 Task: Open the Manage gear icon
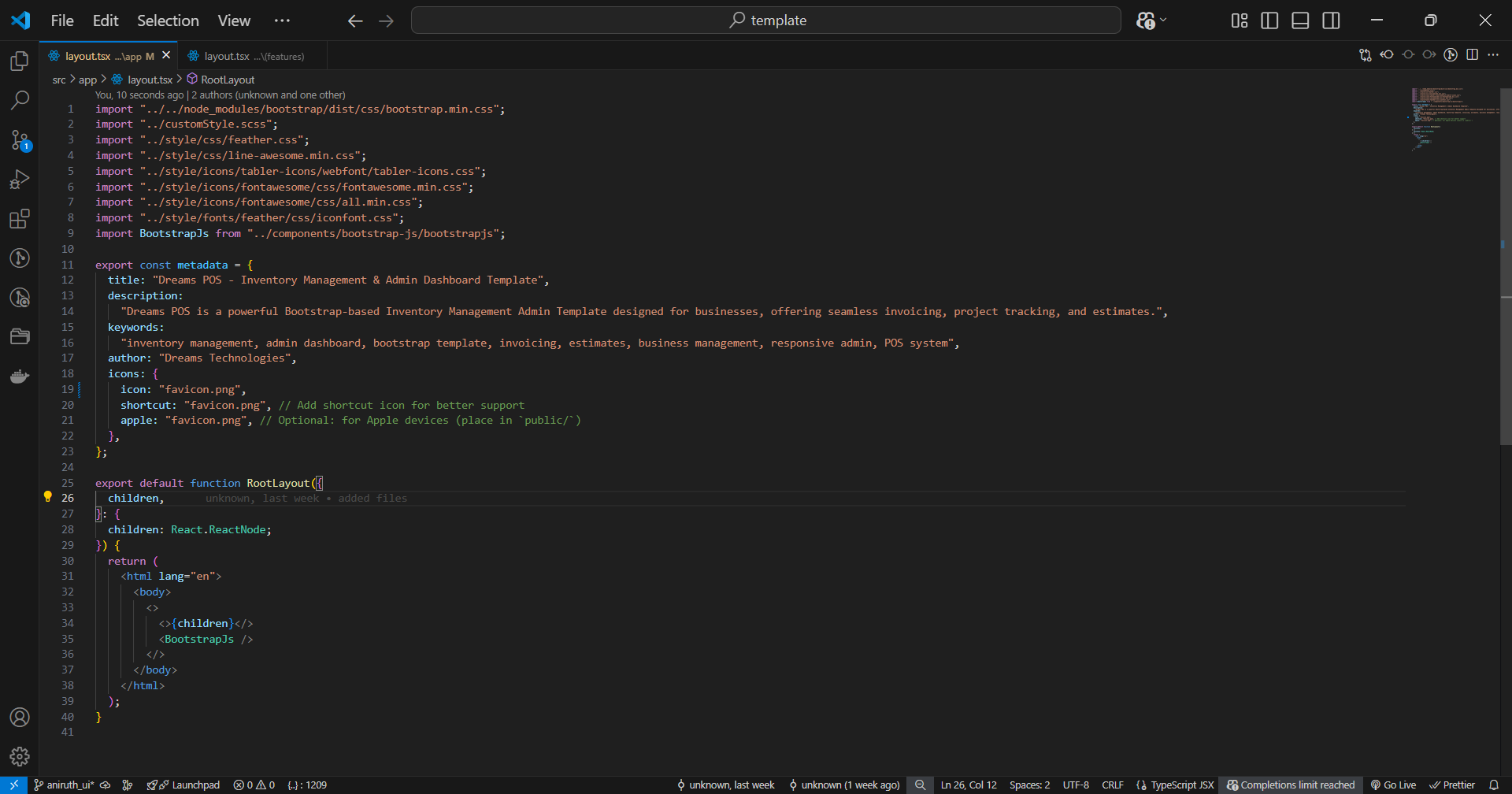coord(20,757)
